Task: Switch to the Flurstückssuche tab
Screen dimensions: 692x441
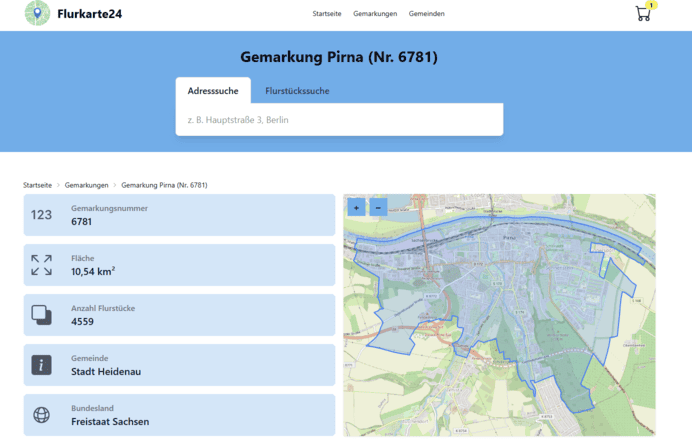Action: click(297, 90)
